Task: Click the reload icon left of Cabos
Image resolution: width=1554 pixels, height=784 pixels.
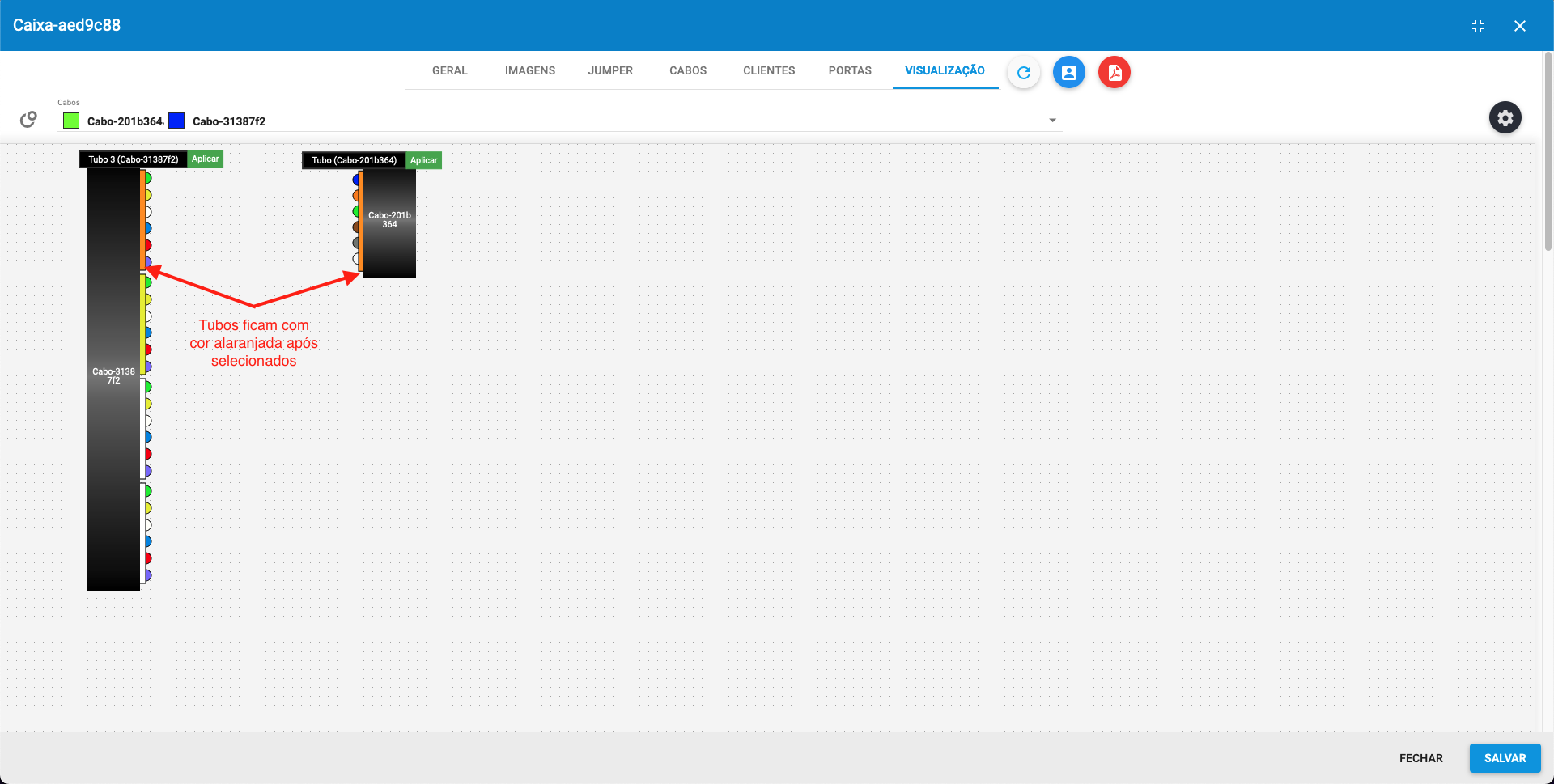Action: pyautogui.click(x=28, y=120)
